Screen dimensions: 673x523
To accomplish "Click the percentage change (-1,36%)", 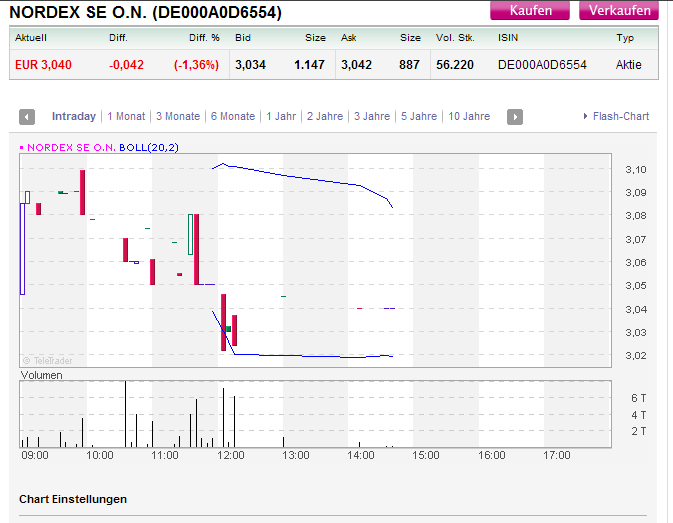I will pos(196,65).
